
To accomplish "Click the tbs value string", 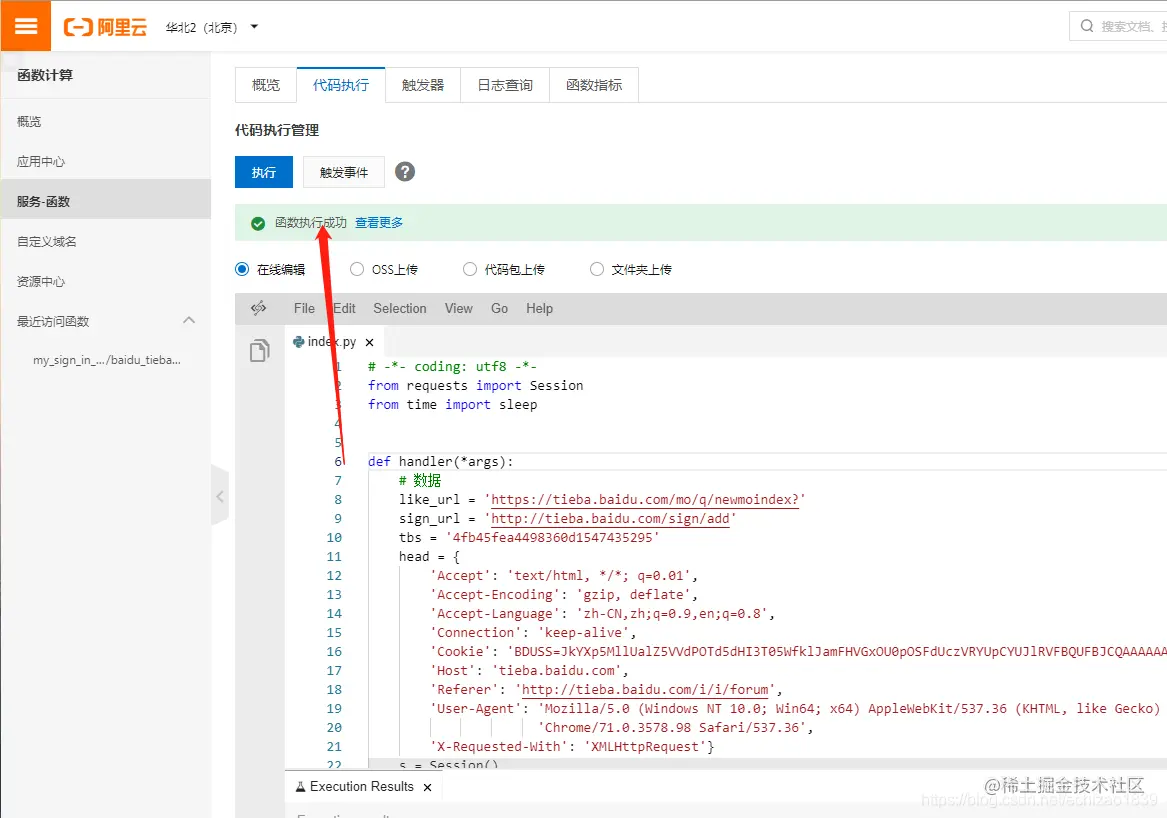I will click(x=552, y=537).
